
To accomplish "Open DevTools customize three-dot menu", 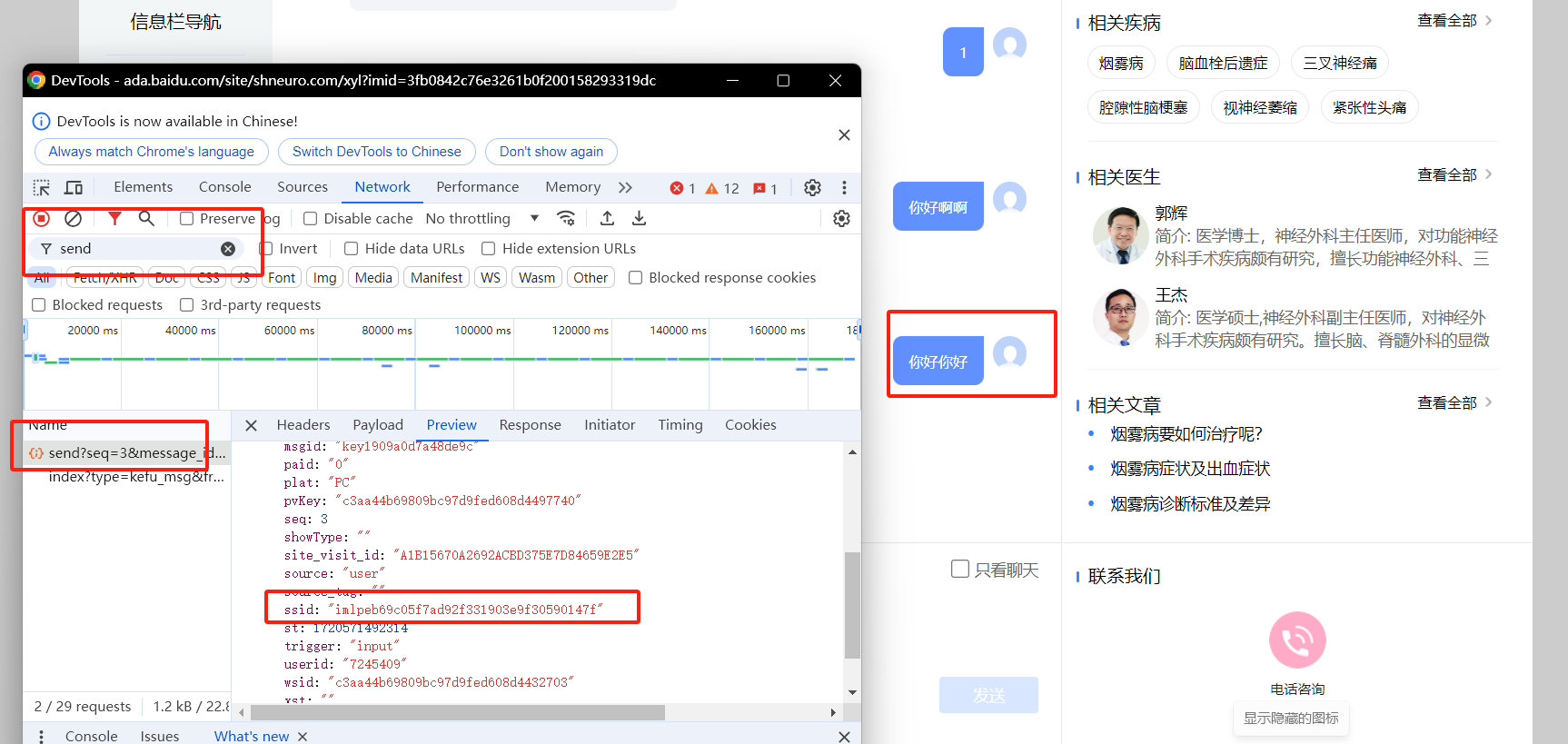I will (844, 187).
